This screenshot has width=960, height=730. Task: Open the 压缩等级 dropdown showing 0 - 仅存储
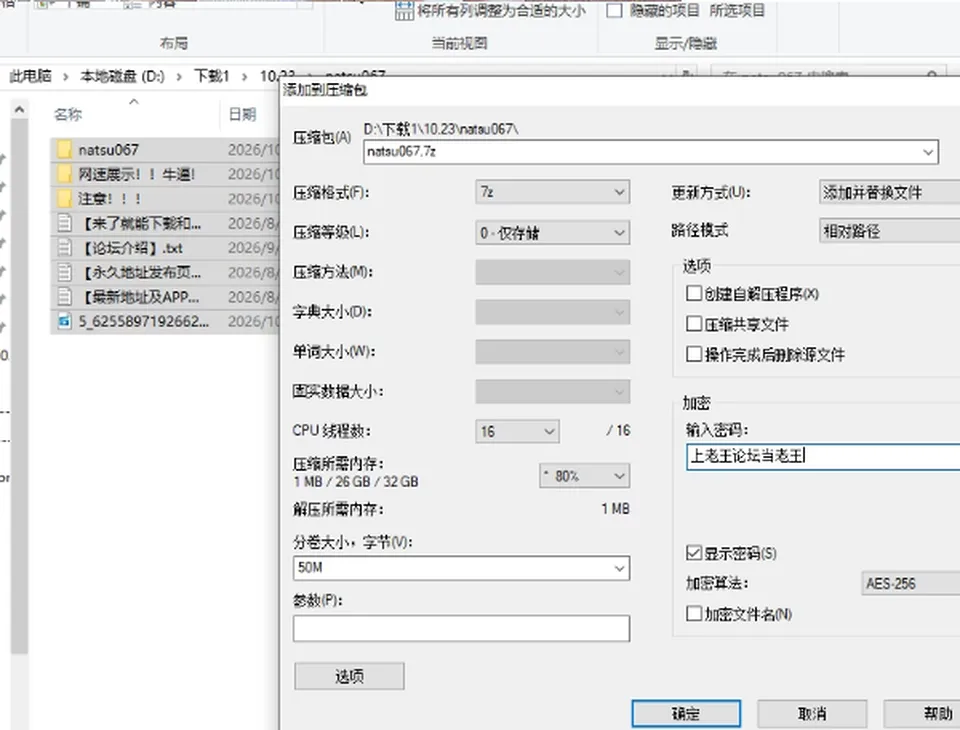coord(552,233)
